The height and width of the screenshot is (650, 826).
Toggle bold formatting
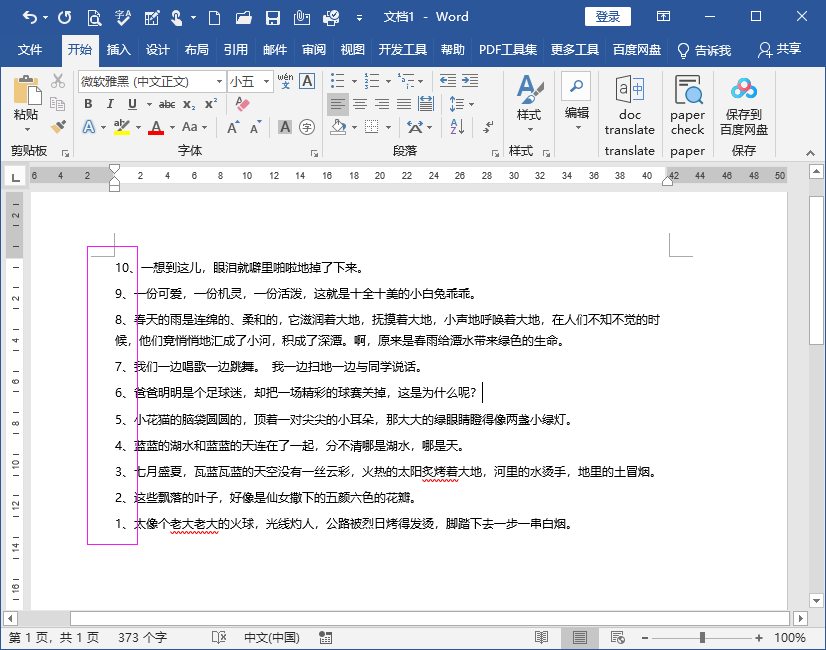89,104
